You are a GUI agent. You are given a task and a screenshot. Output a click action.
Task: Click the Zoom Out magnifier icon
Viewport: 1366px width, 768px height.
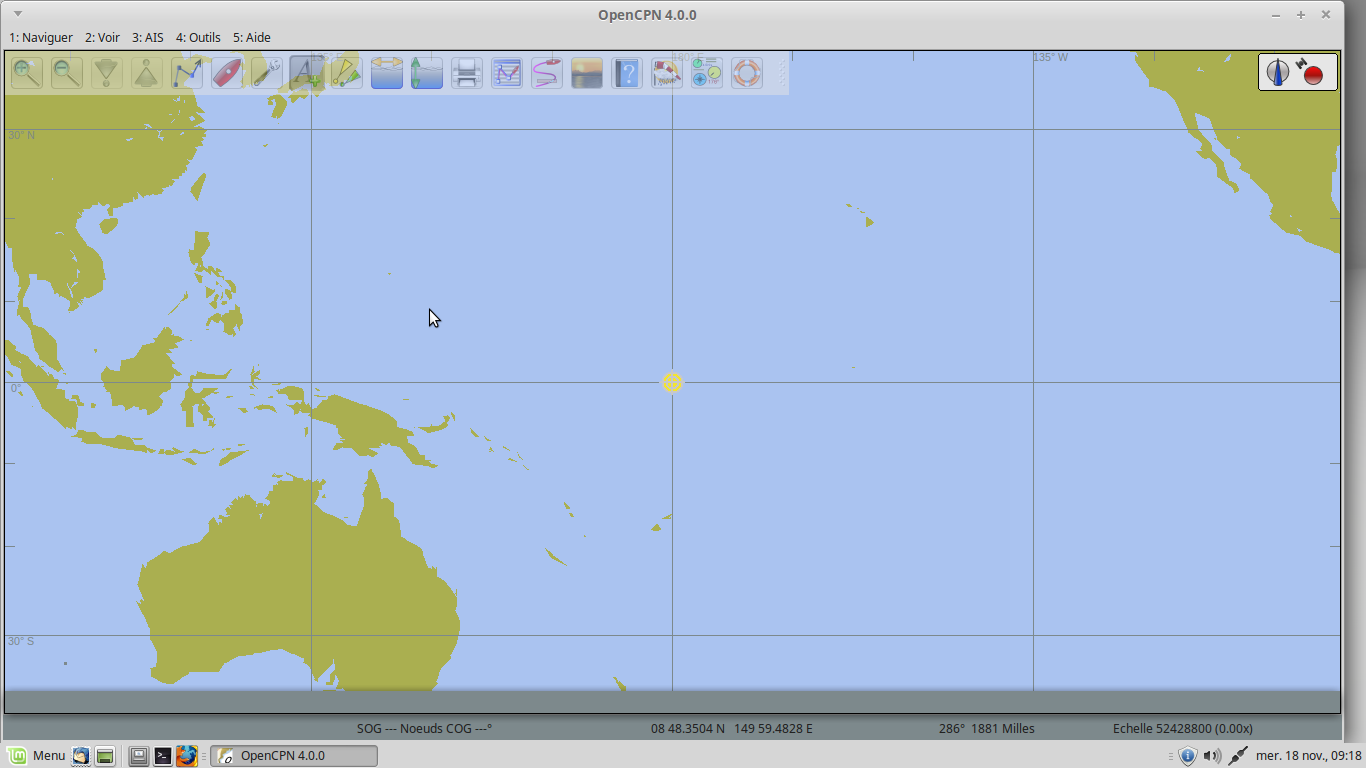click(x=67, y=72)
